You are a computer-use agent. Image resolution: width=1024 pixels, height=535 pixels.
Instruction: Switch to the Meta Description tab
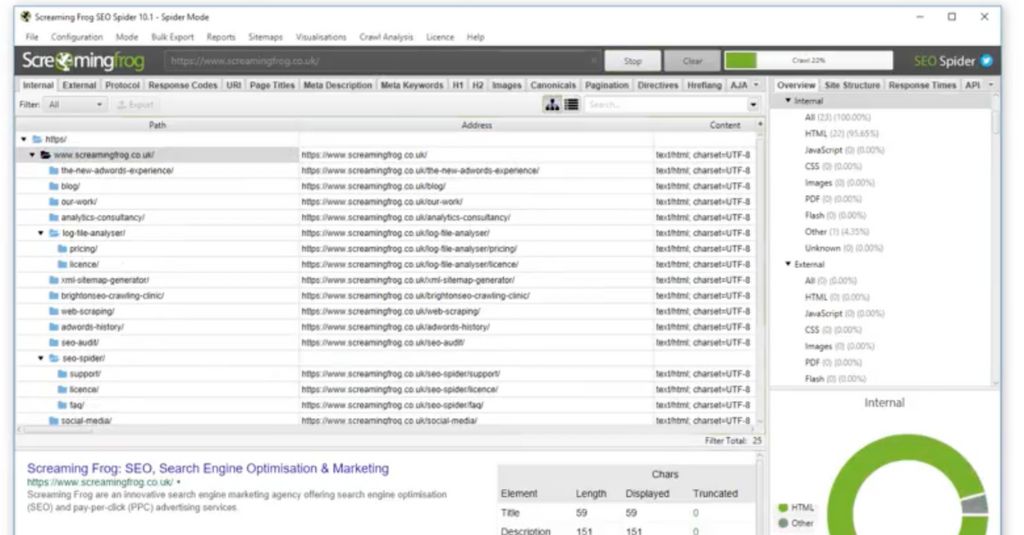click(x=338, y=85)
